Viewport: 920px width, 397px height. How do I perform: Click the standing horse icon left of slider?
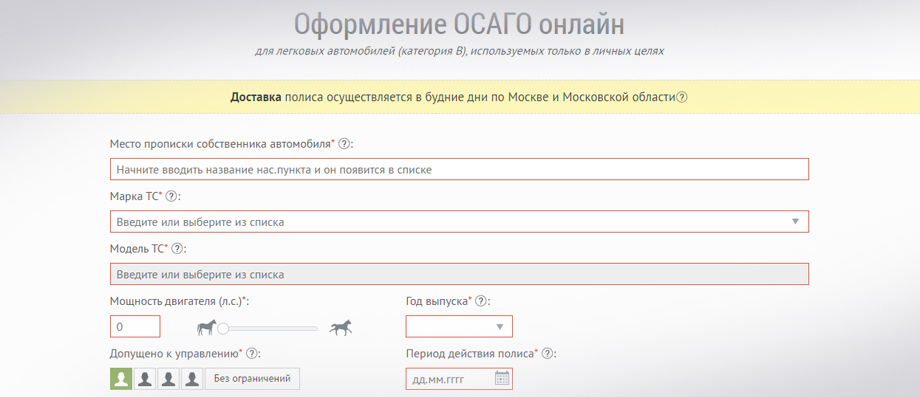click(207, 327)
